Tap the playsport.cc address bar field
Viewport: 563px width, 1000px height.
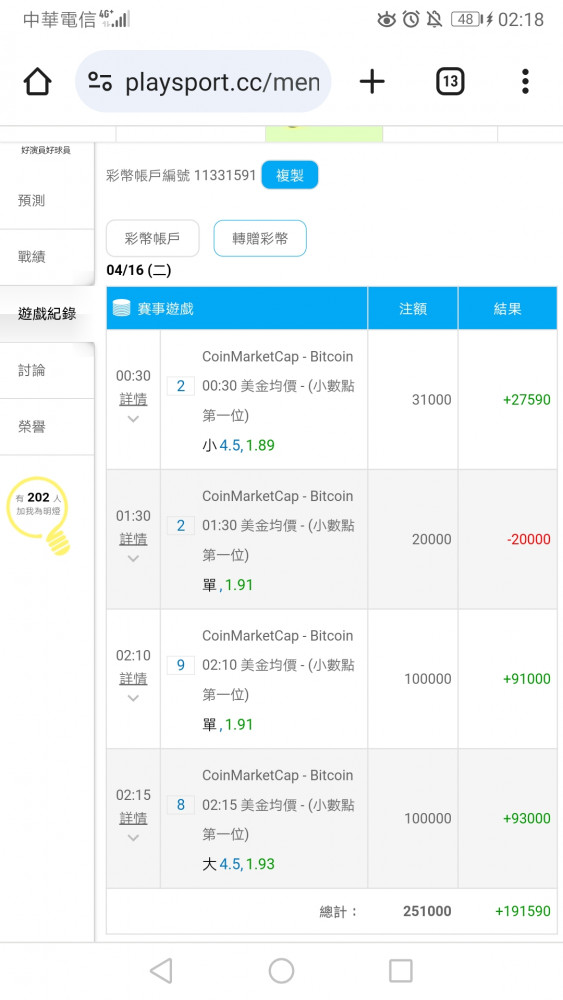point(203,82)
